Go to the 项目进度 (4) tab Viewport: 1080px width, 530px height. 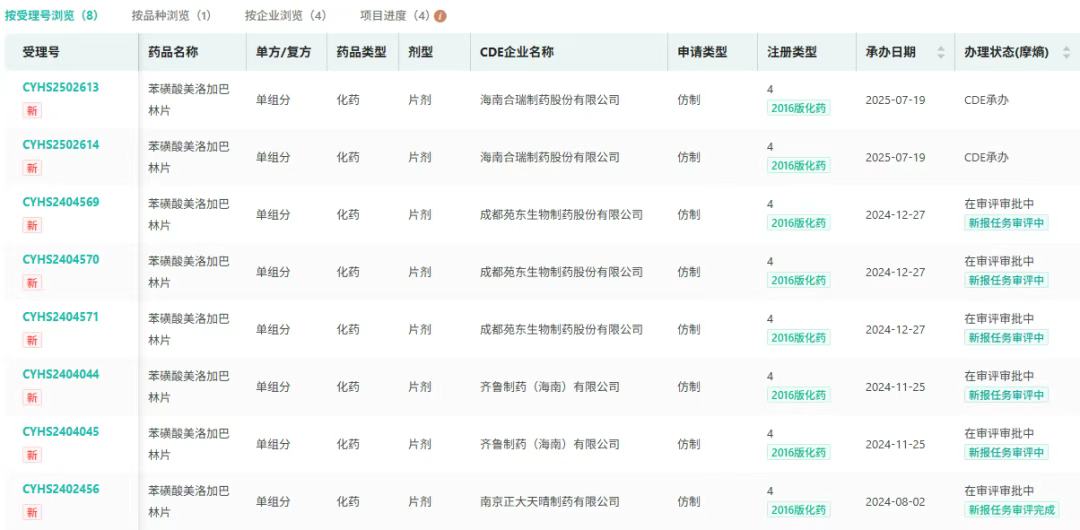394,16
